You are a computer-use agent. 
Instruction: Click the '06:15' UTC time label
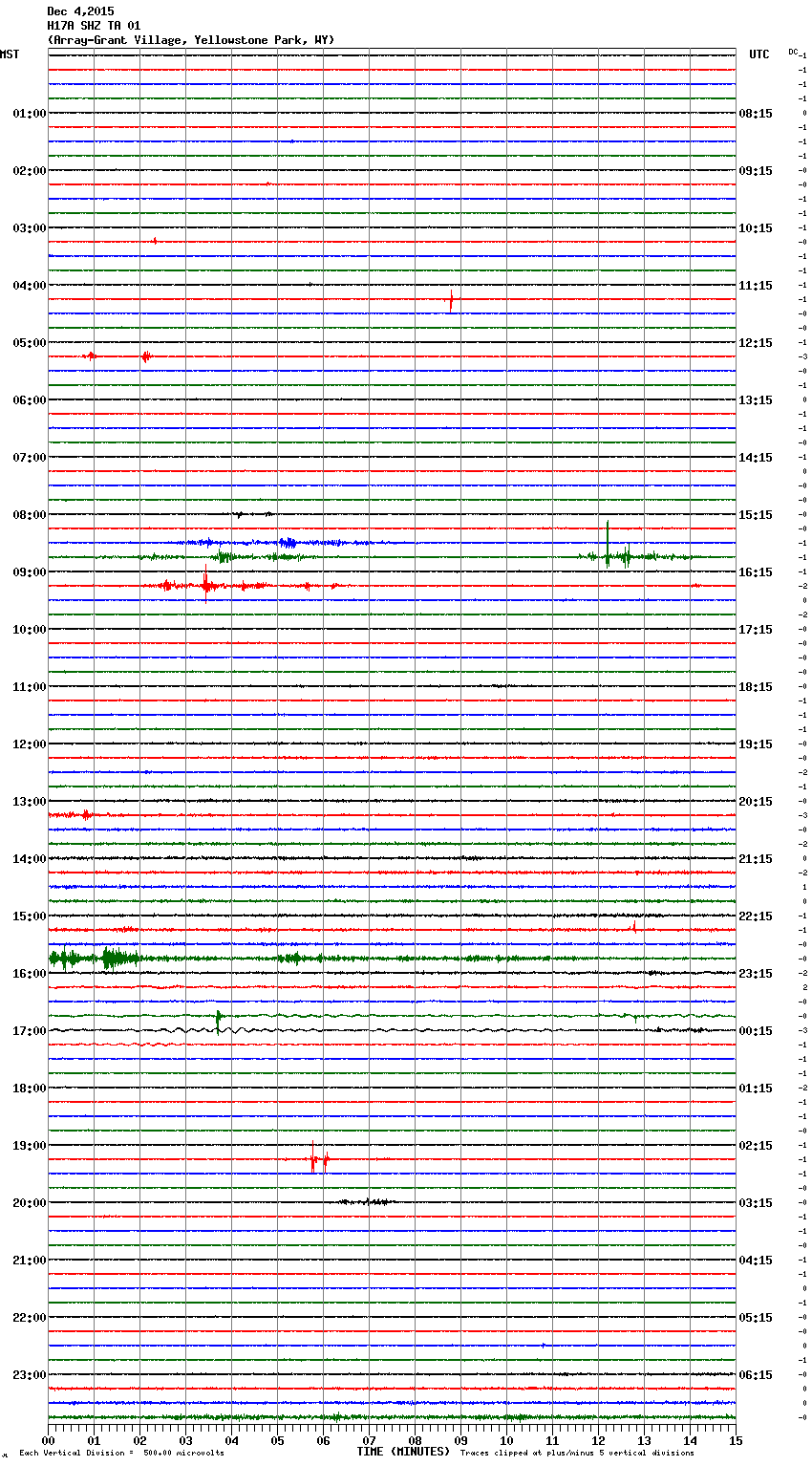click(x=756, y=1375)
